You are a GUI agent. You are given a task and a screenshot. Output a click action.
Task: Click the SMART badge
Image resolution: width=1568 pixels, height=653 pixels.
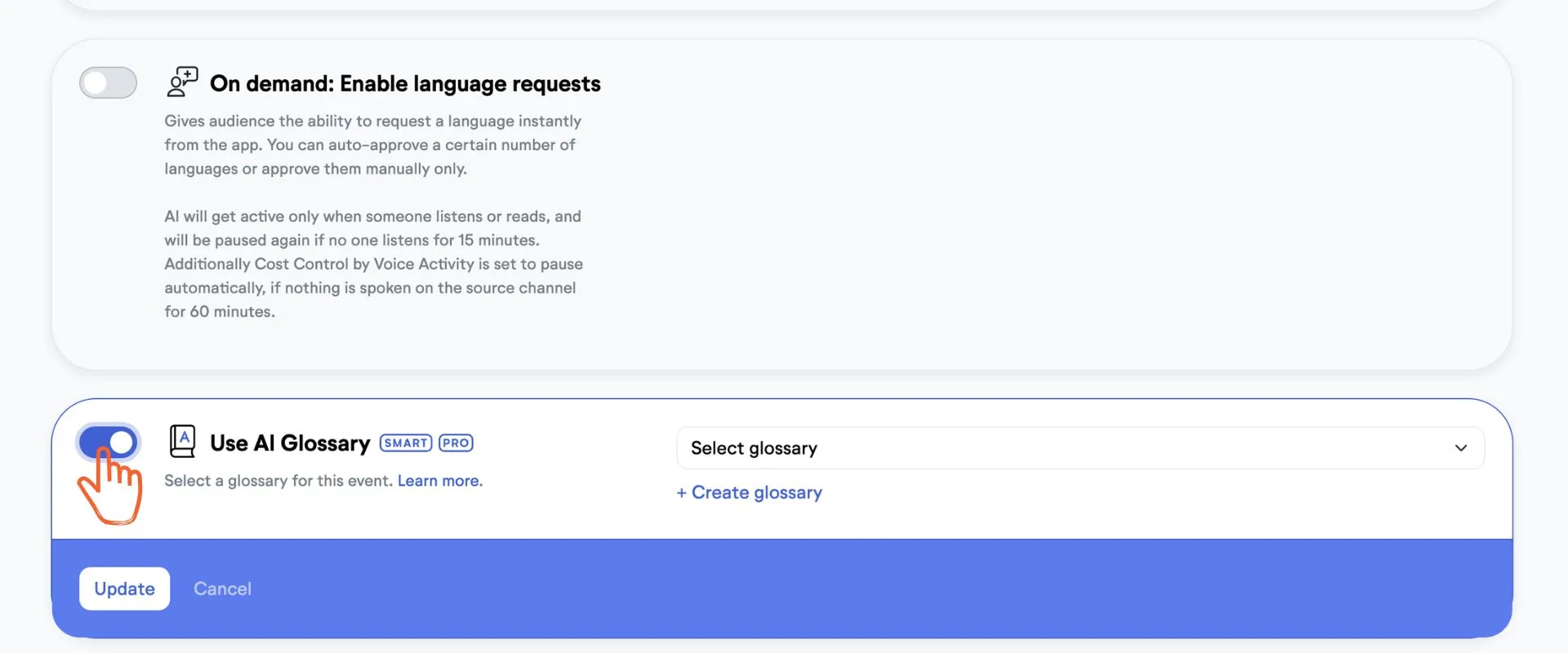click(406, 442)
